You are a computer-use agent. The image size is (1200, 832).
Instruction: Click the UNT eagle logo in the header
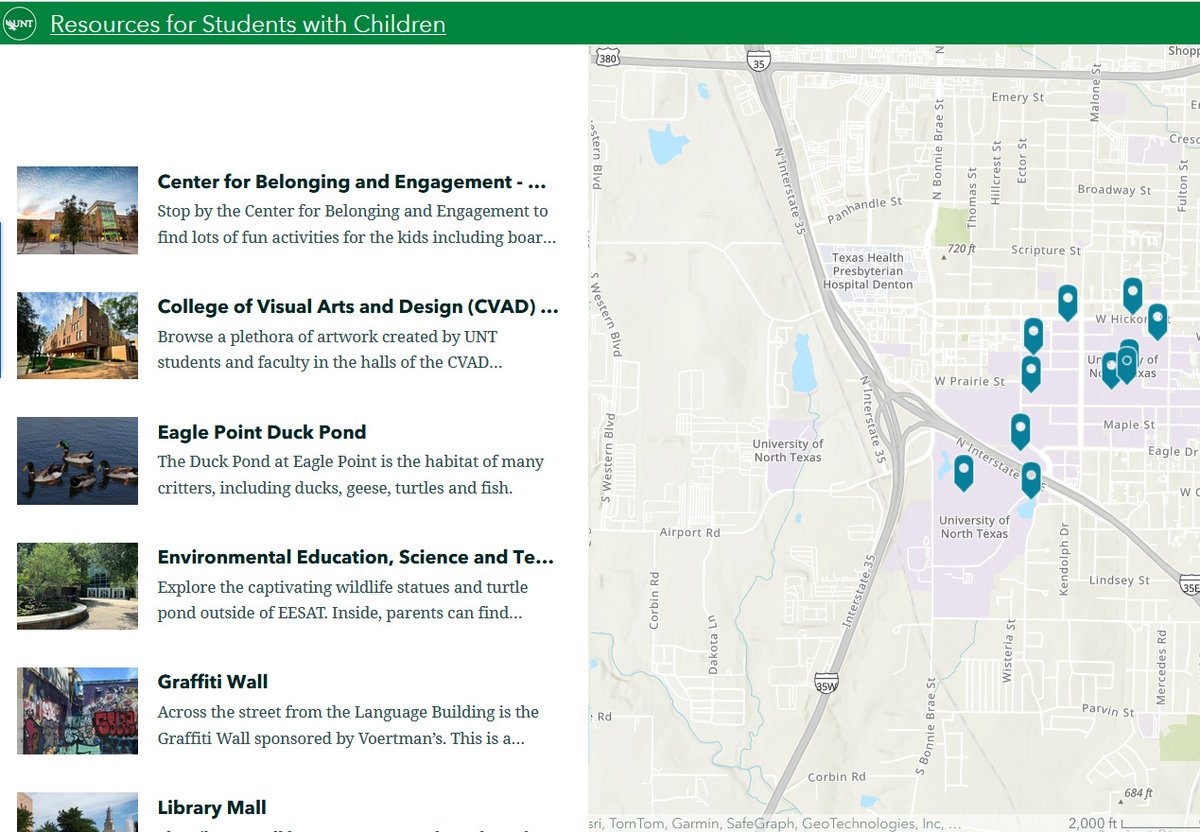(20, 23)
